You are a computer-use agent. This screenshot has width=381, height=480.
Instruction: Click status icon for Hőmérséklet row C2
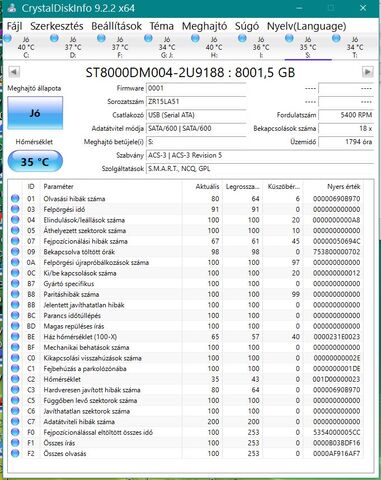pos(15,379)
